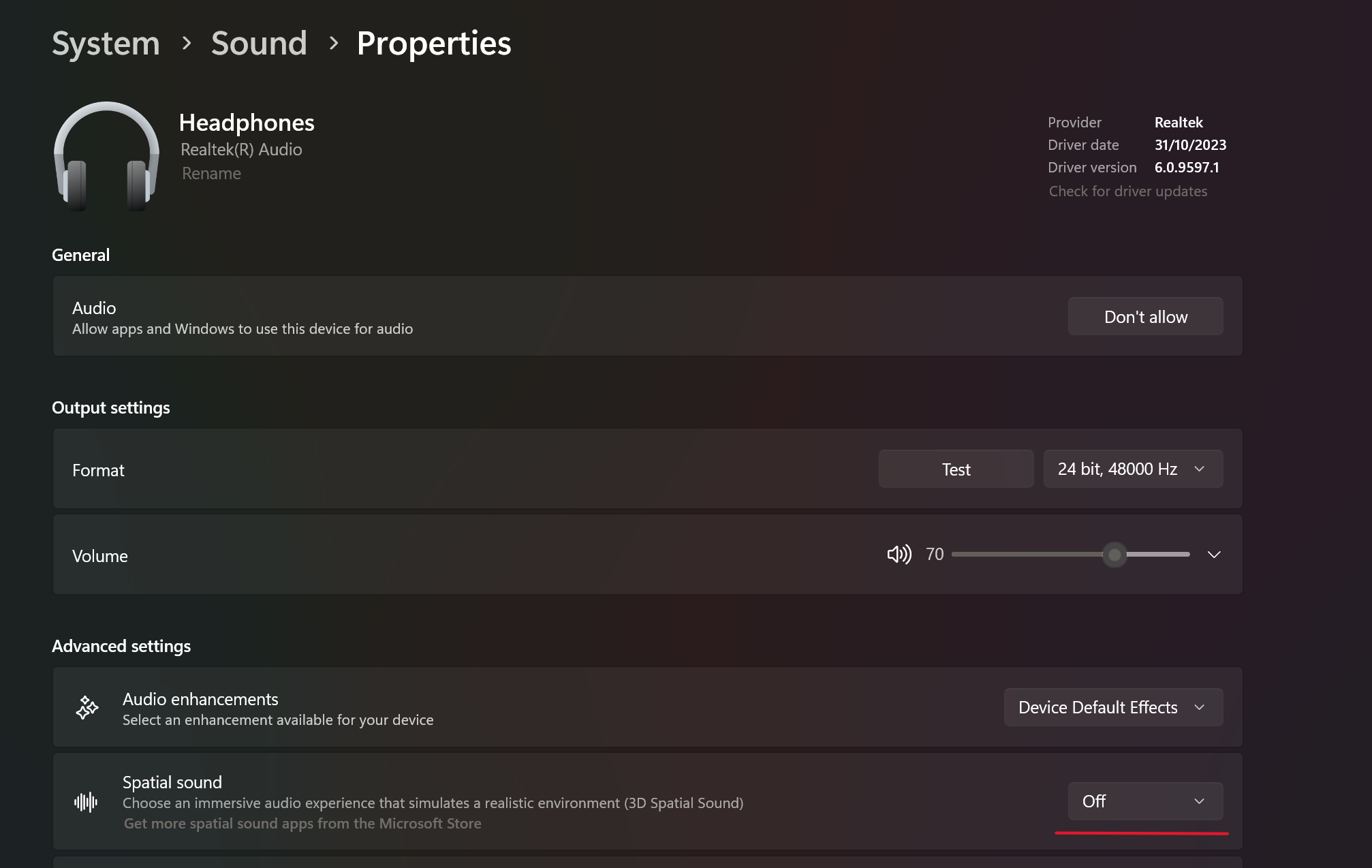Click the Spatial sound waveform icon
The image size is (1372, 868).
(x=86, y=802)
